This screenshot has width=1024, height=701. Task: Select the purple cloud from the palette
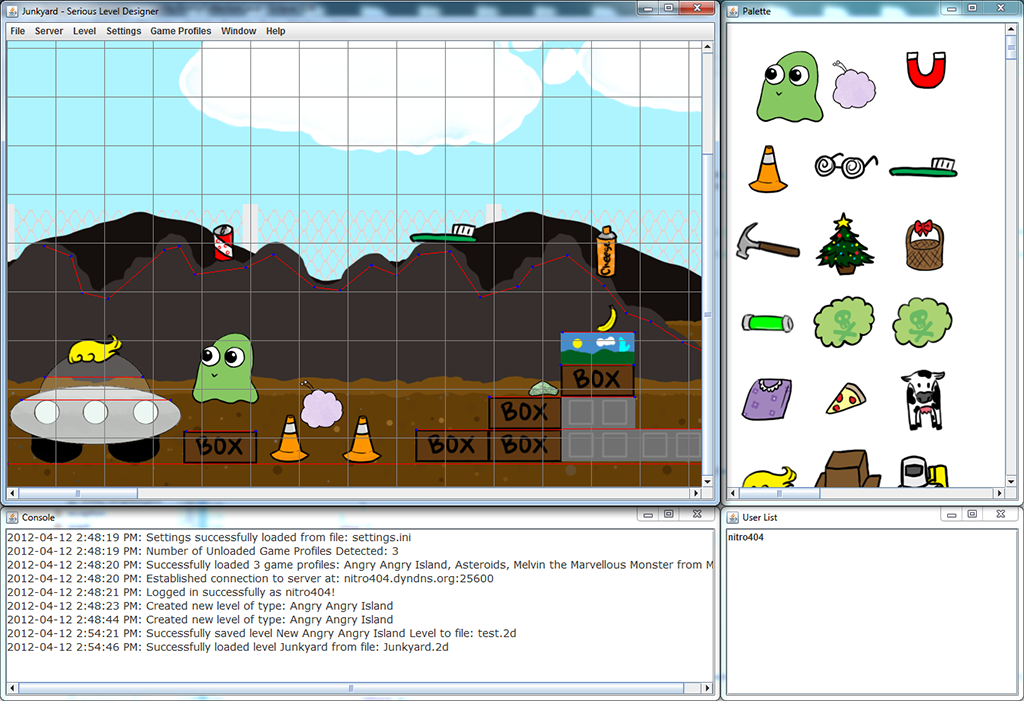853,88
